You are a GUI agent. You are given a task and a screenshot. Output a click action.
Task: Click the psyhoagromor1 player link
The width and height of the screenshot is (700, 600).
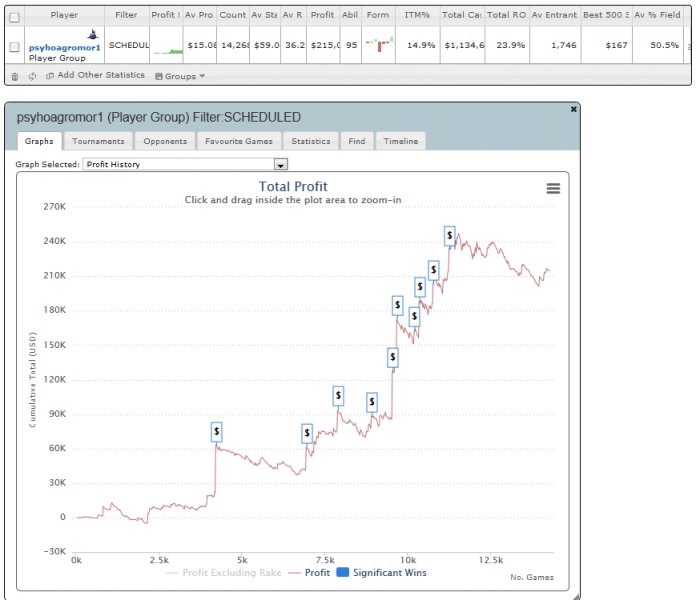65,47
